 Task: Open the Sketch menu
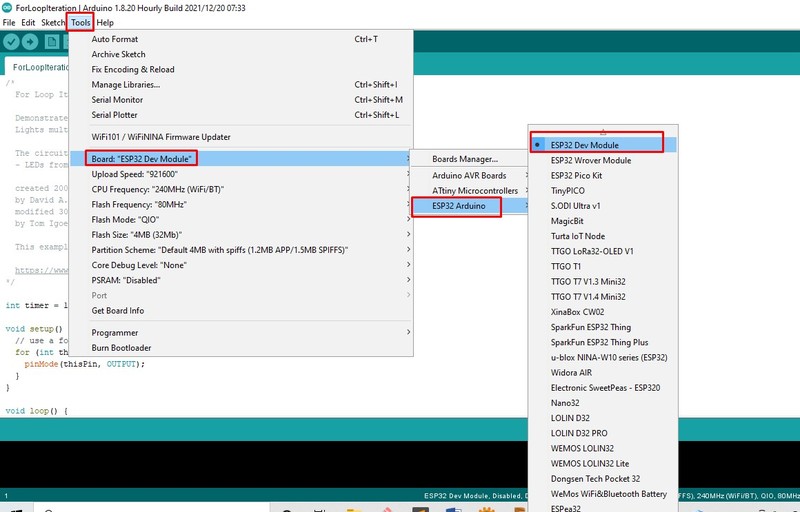[53, 22]
